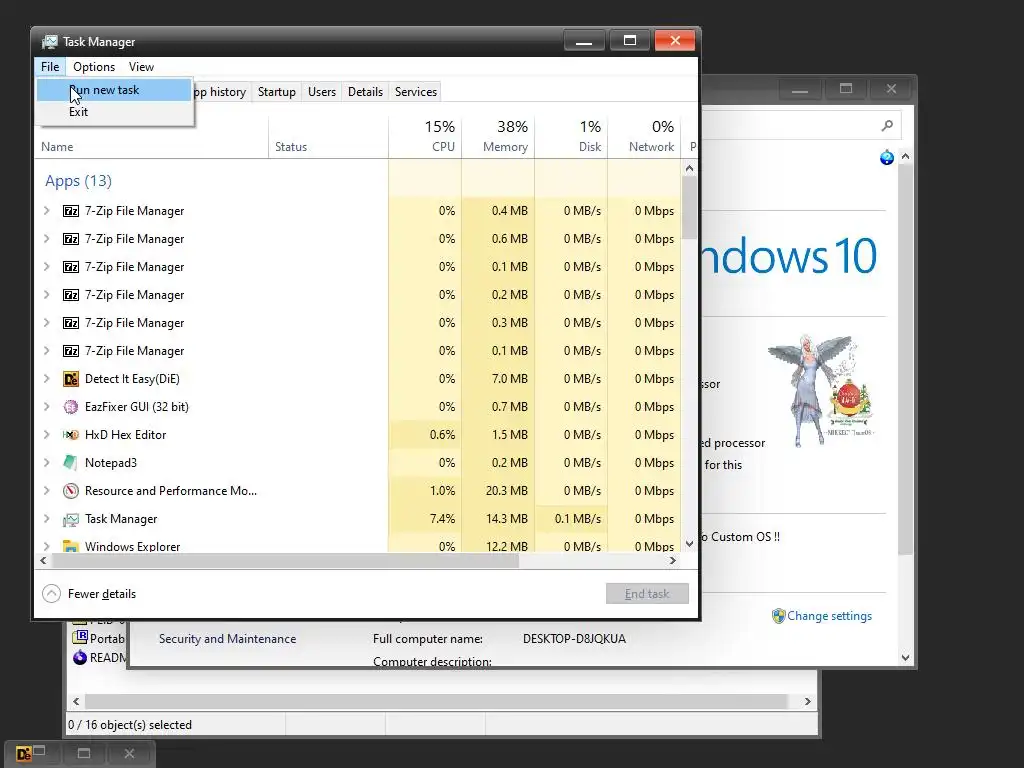Click the Portable file icon in file manager
Viewport: 1024px width, 768px height.
coord(80,637)
